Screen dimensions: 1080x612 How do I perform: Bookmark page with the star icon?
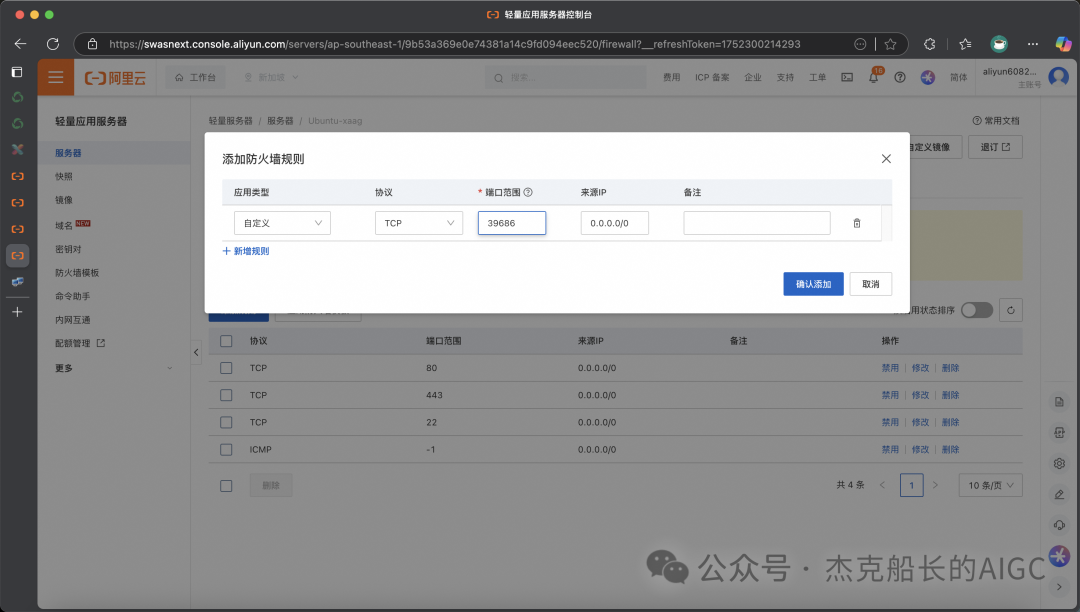click(x=891, y=44)
